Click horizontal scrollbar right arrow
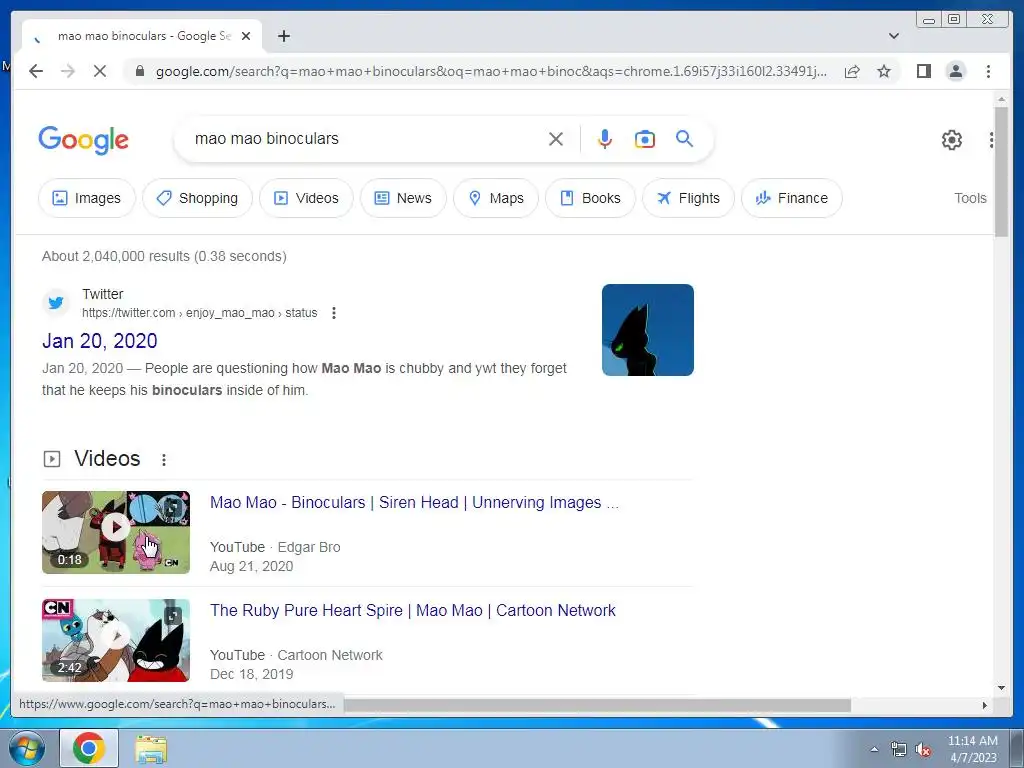The height and width of the screenshot is (768, 1024). point(985,705)
